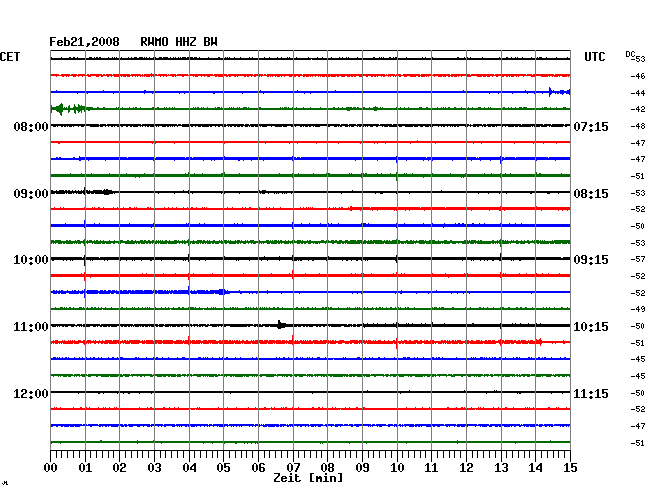The height and width of the screenshot is (494, 650).
Task: Click the -42 DC offset value
Action: tap(638, 109)
